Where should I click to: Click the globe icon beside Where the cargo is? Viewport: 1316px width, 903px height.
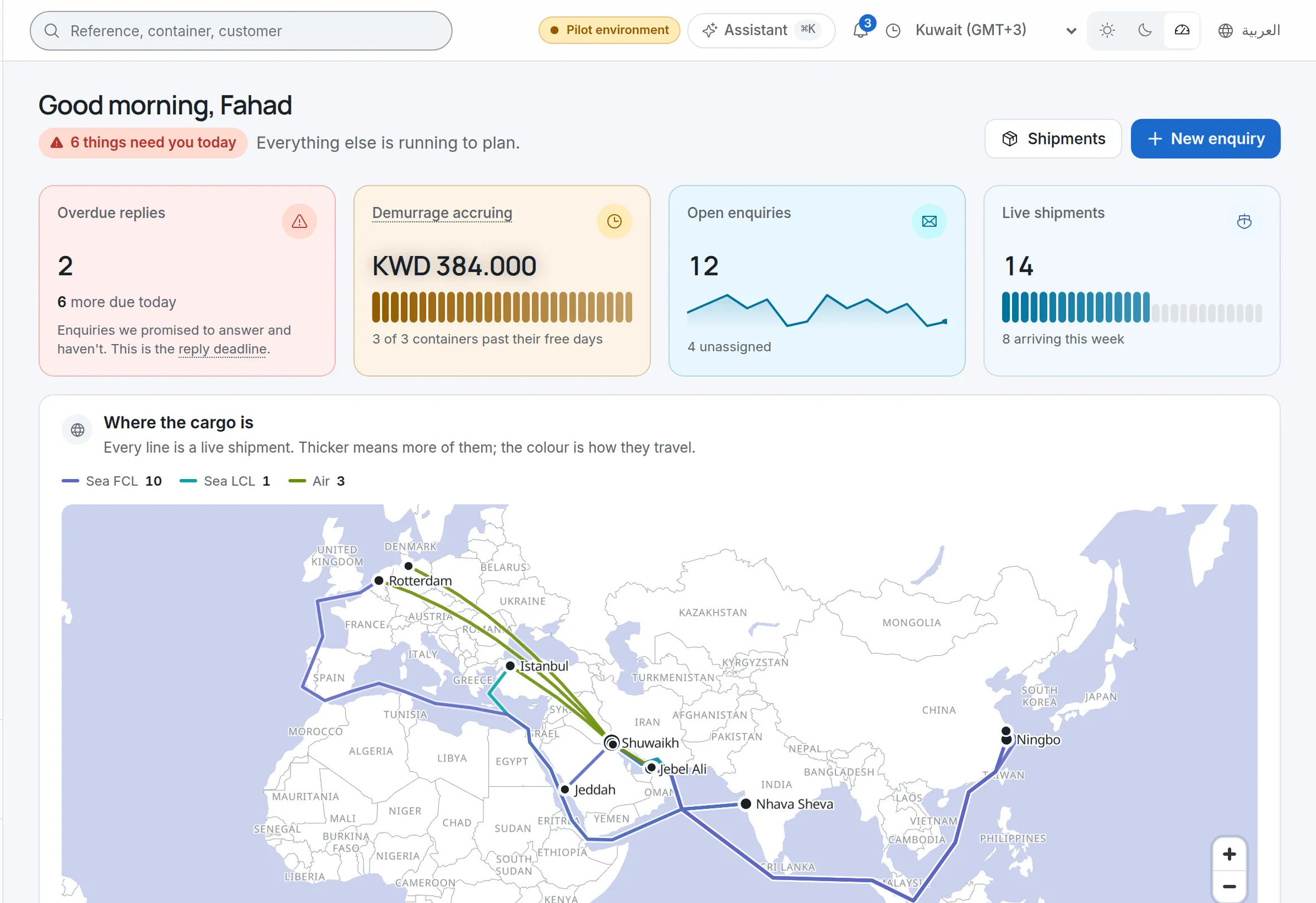pos(78,431)
